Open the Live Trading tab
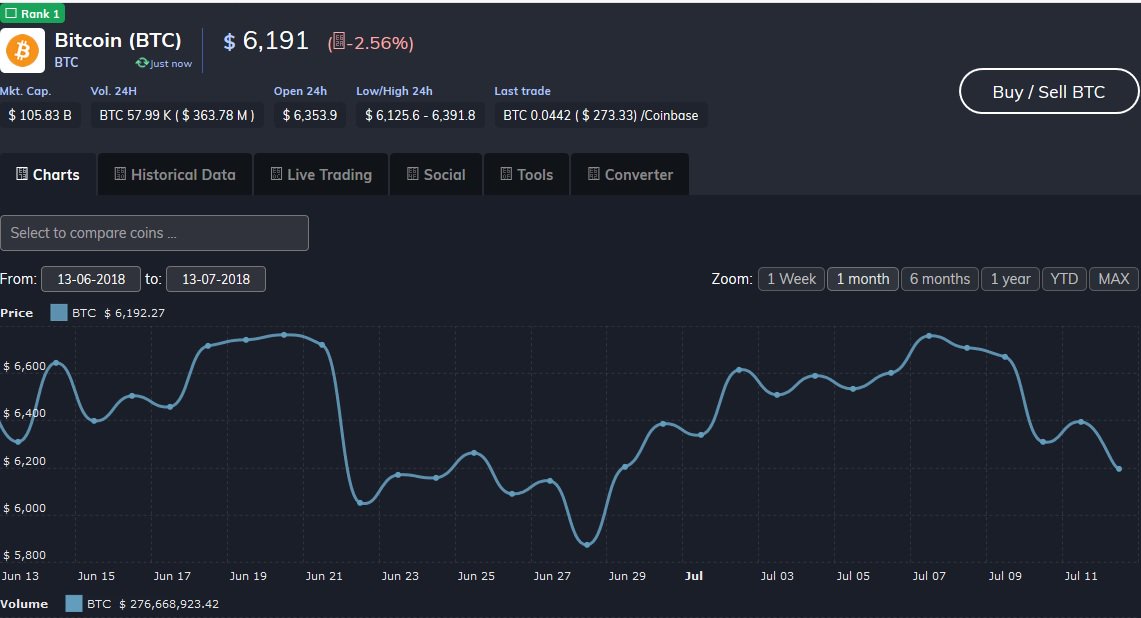 321,174
